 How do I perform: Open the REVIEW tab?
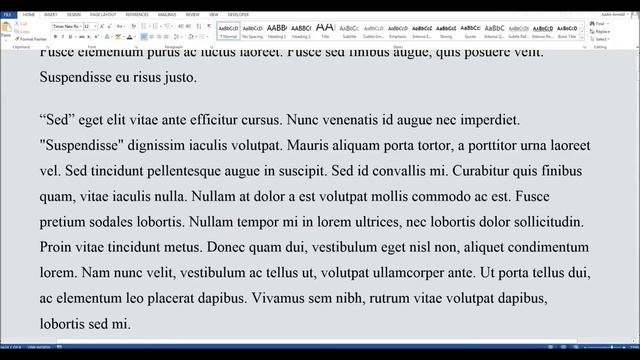pos(193,15)
